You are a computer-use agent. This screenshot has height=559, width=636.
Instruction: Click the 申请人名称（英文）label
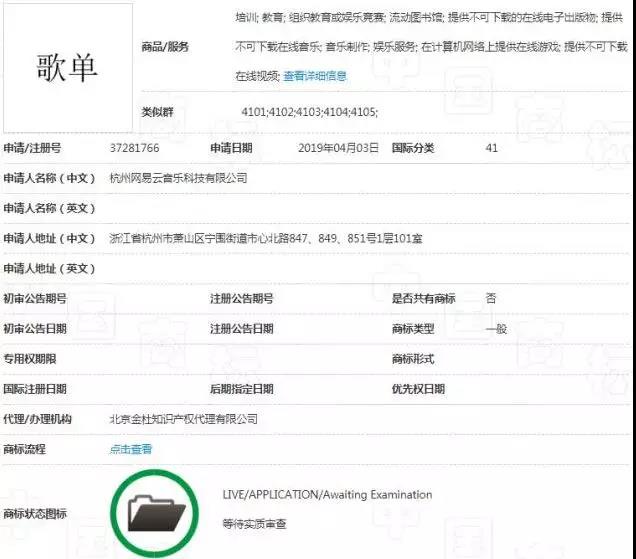[49, 208]
